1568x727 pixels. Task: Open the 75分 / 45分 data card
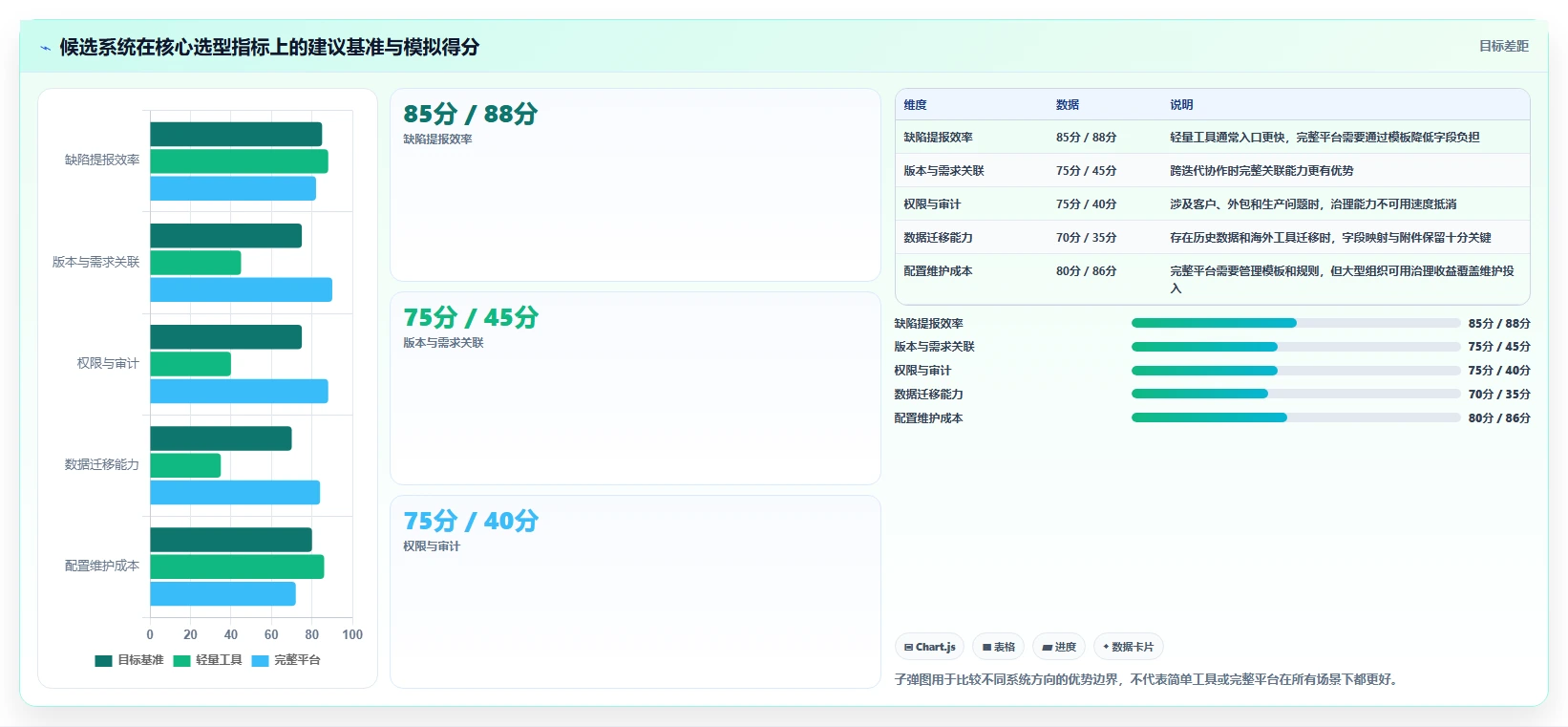pyautogui.click(x=635, y=389)
